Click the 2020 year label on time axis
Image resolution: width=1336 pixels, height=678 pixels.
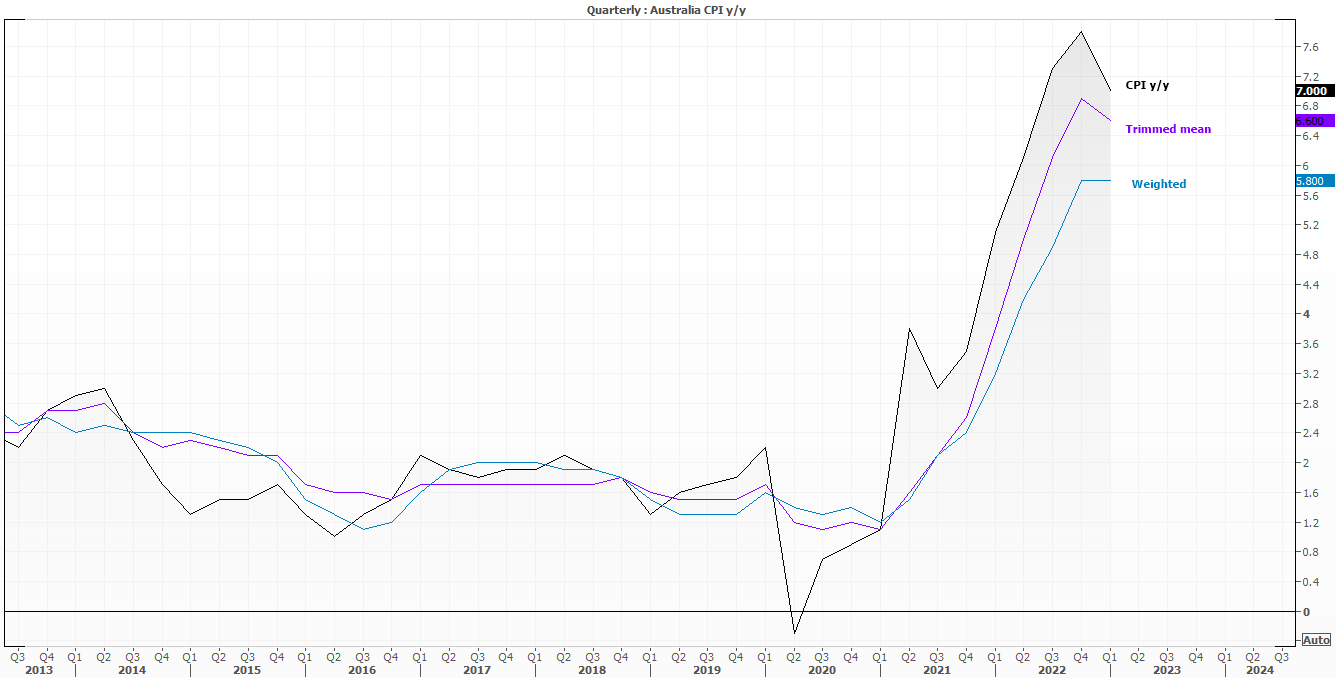click(x=822, y=670)
